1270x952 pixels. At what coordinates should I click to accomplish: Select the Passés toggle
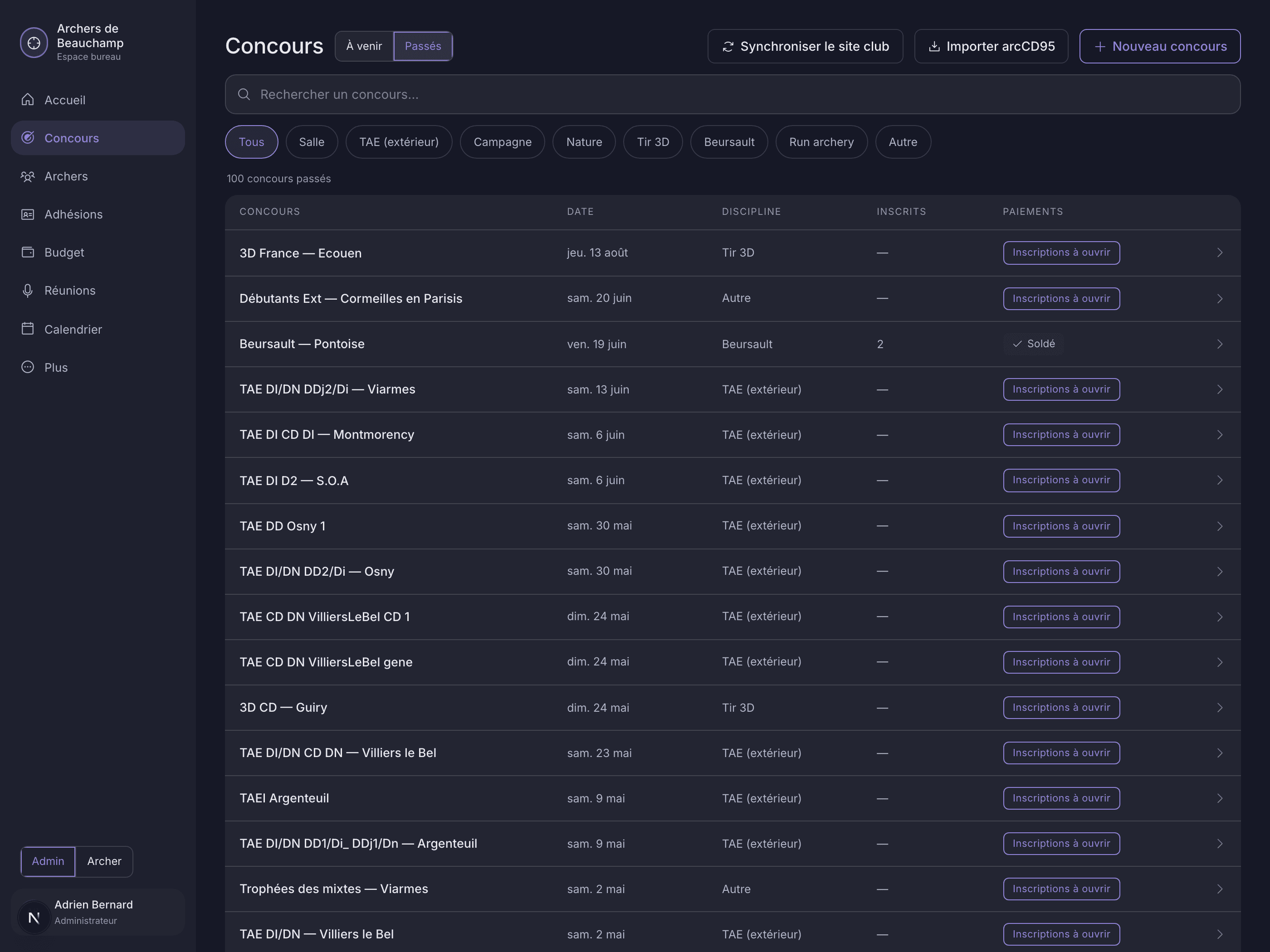[423, 47]
